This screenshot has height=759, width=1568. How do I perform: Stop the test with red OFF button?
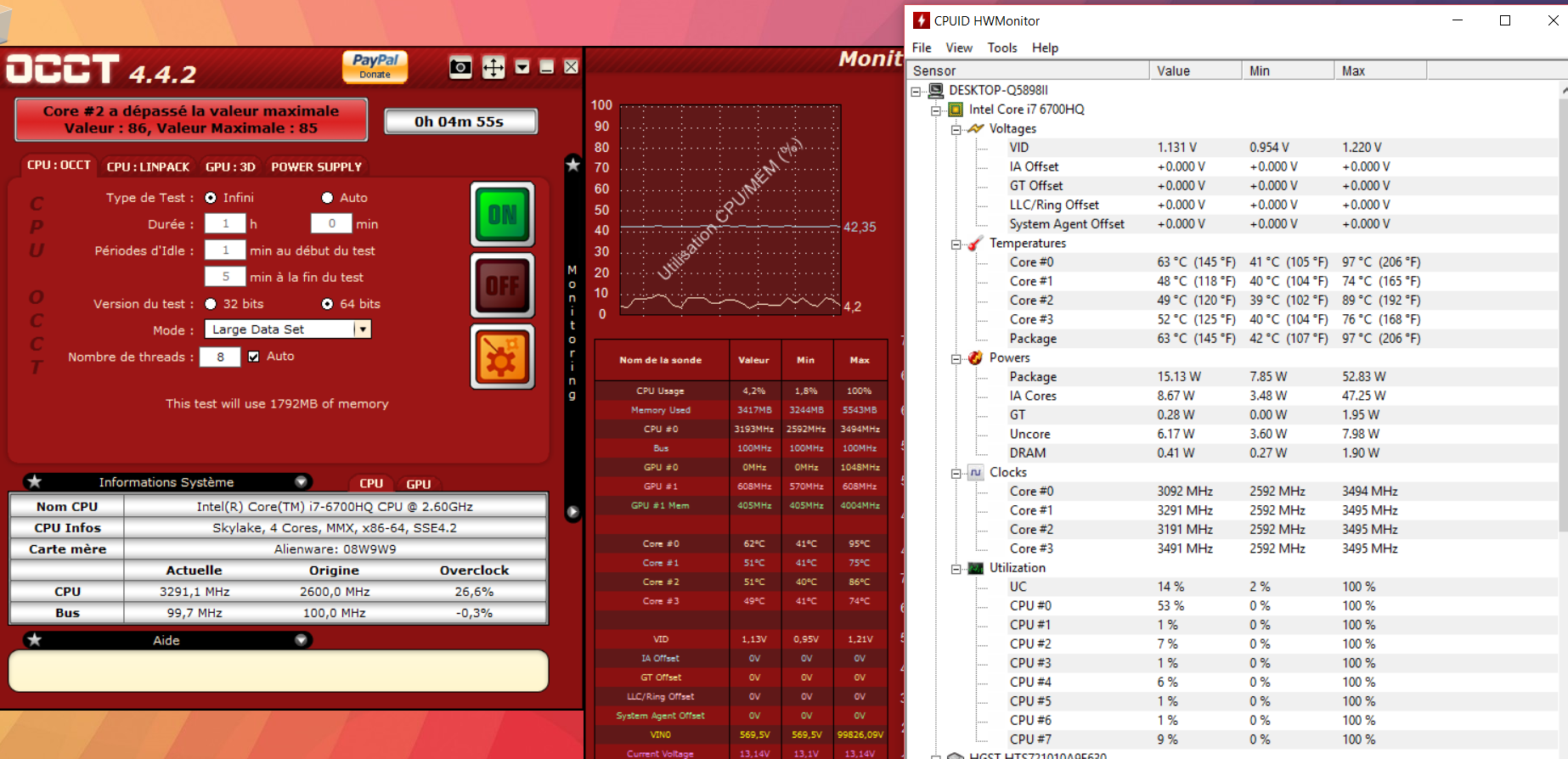pos(503,285)
